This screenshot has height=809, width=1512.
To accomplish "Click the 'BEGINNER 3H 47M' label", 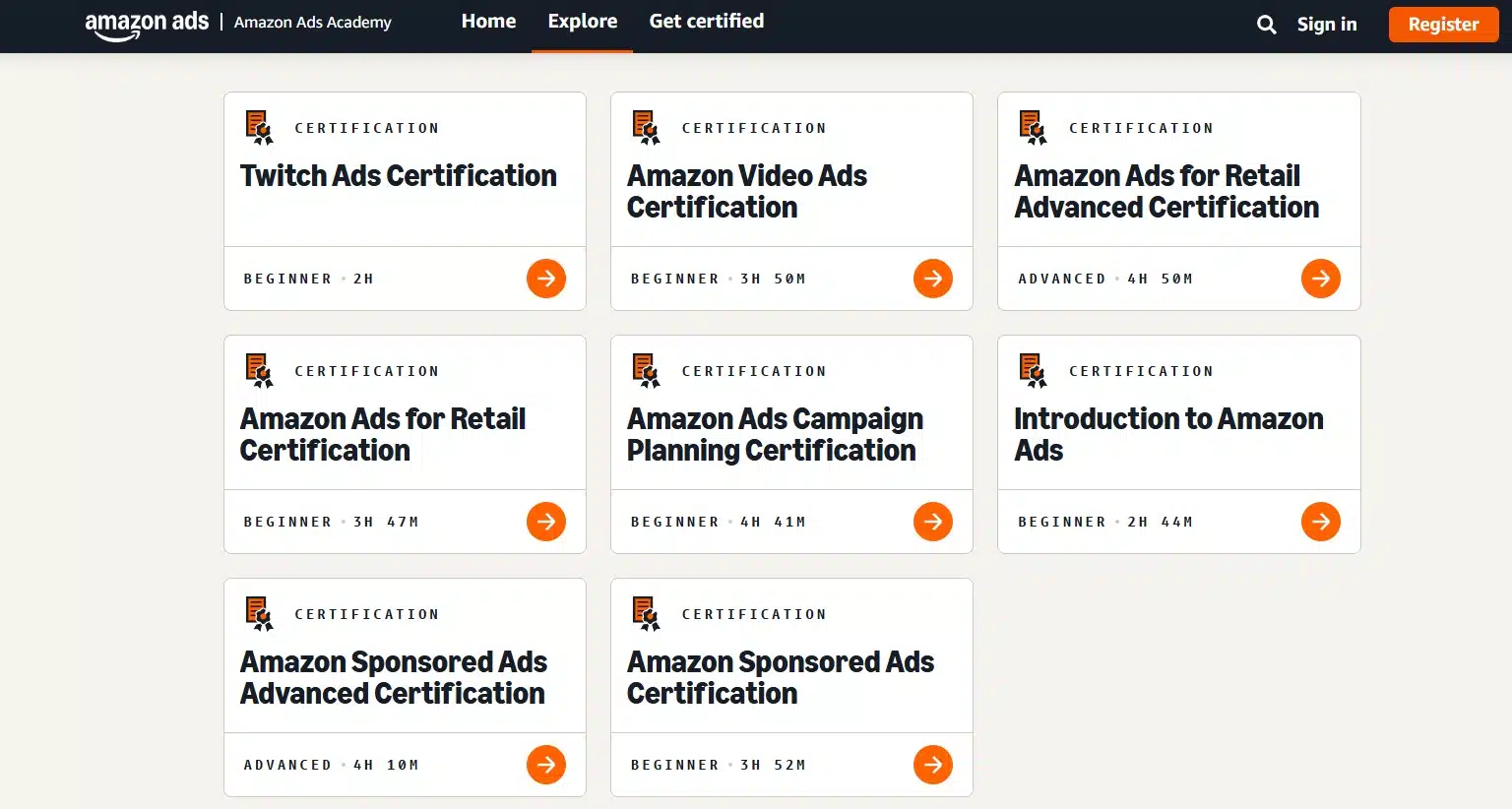I will click(x=332, y=522).
